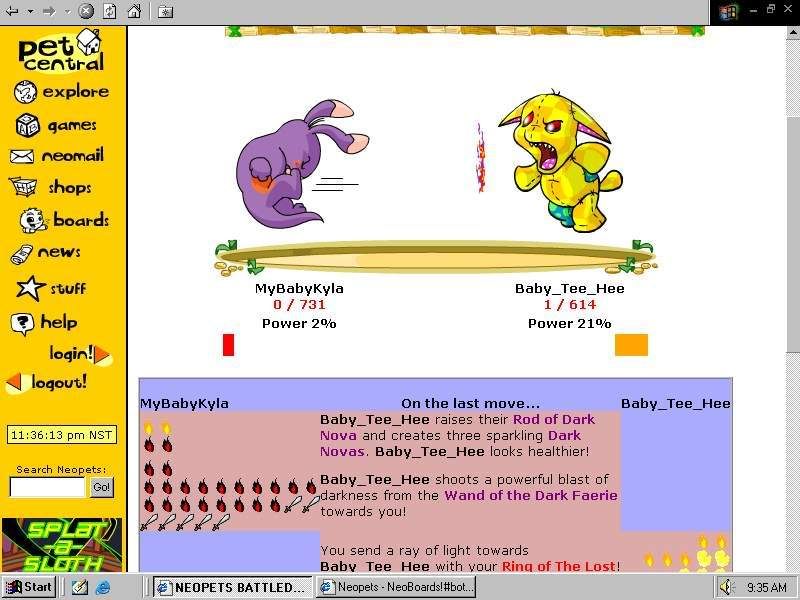Click the login! link
800x600 pixels.
click(71, 353)
